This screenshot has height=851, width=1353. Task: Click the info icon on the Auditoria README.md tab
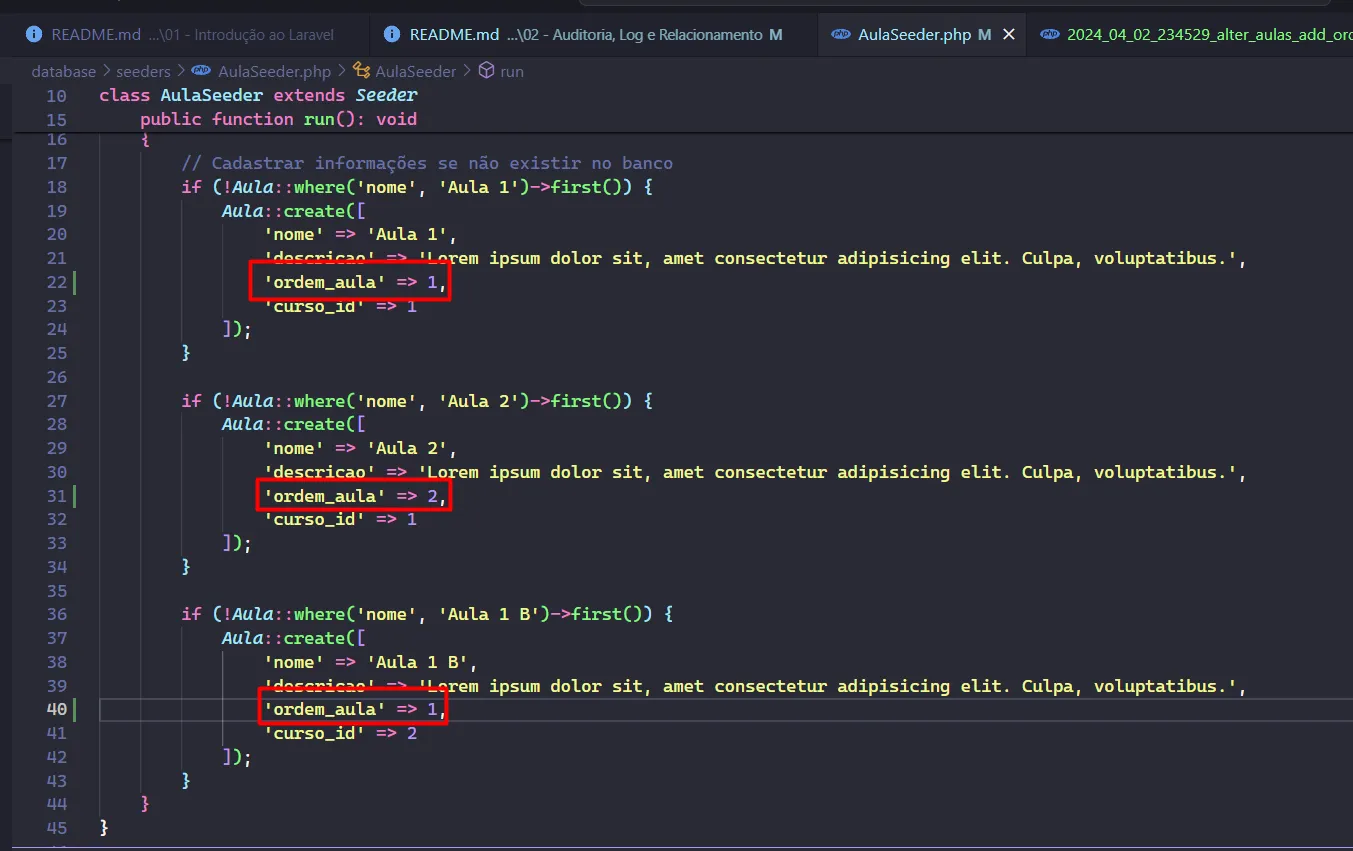[393, 34]
